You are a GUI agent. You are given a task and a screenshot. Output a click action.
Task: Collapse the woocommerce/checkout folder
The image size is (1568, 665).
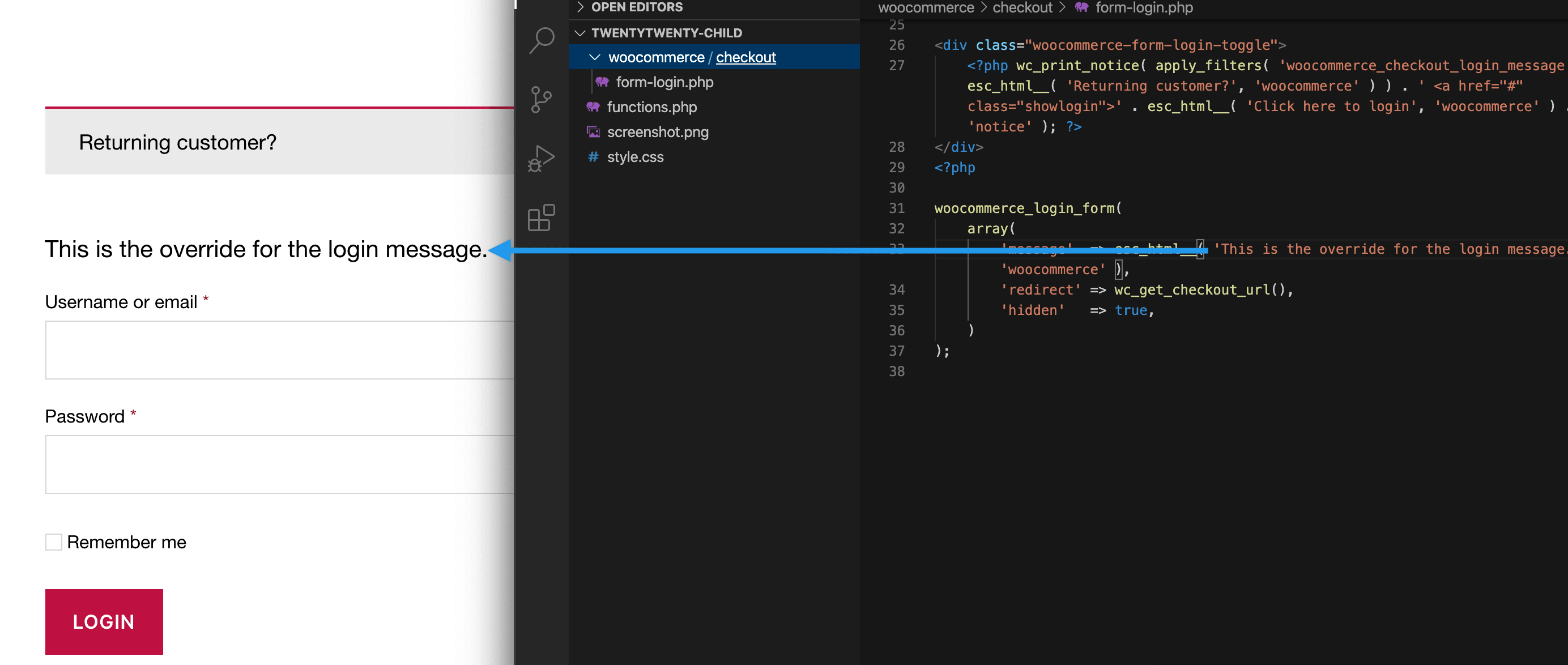tap(595, 57)
